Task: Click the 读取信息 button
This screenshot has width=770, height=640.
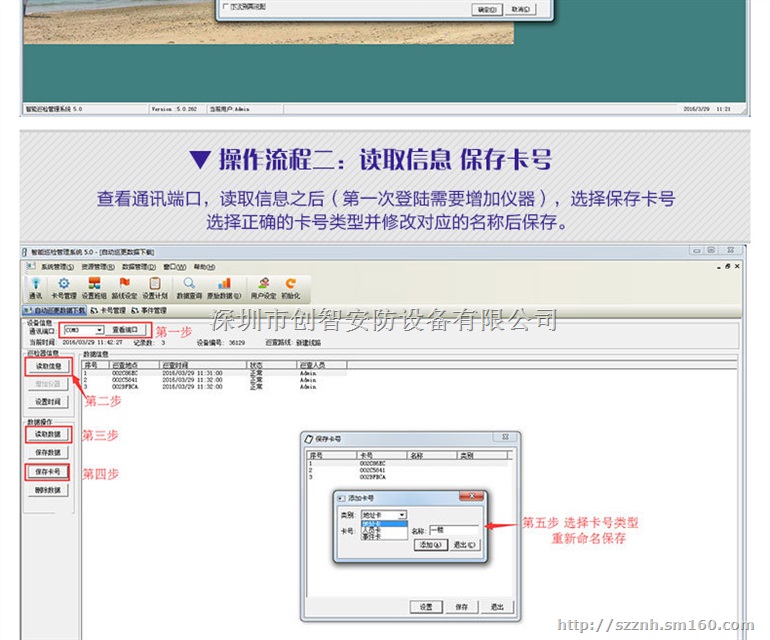Action: click(x=48, y=366)
